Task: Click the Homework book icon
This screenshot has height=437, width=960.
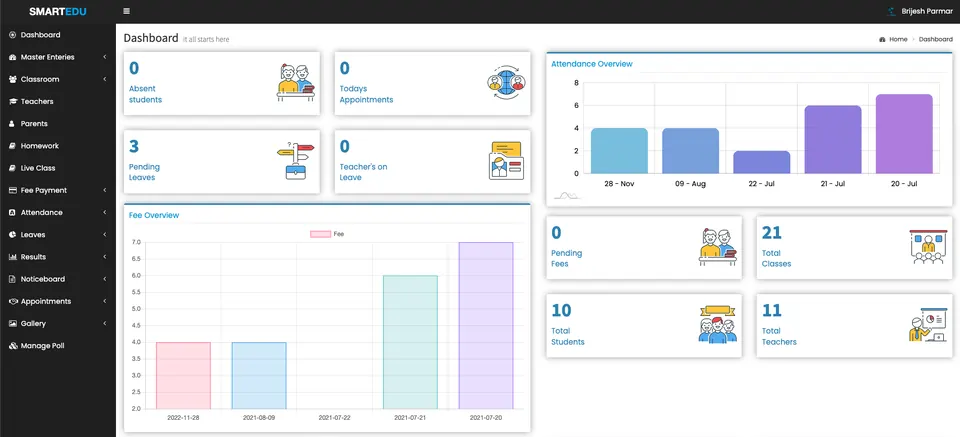Action: (12, 146)
